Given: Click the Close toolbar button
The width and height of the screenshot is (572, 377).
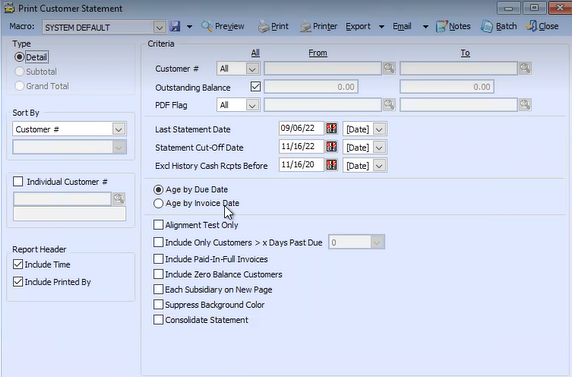Looking at the screenshot, I should pyautogui.click(x=542, y=26).
